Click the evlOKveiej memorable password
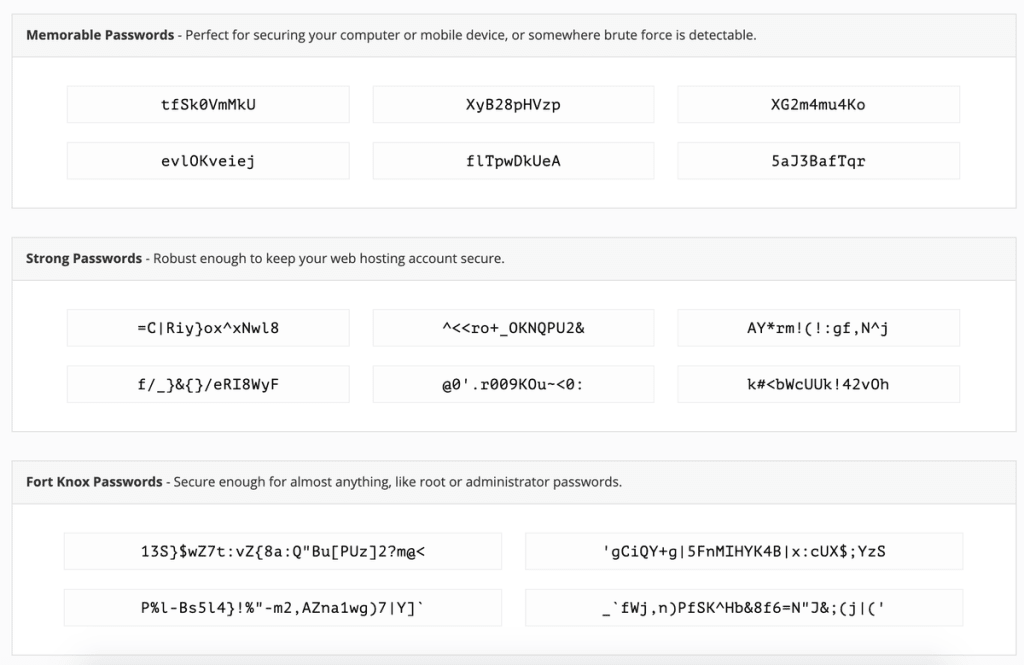 coord(207,160)
